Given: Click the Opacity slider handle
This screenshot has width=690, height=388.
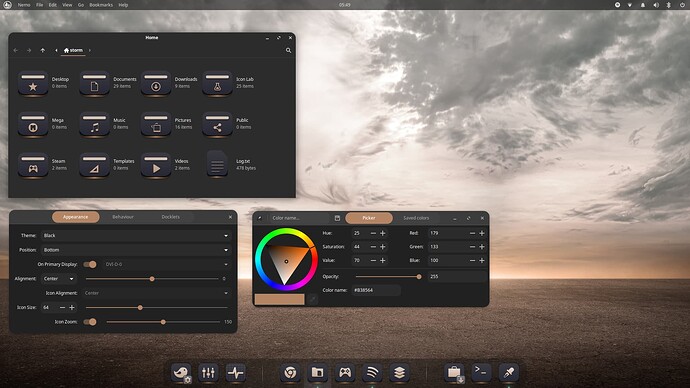Looking at the screenshot, I should click(x=419, y=277).
